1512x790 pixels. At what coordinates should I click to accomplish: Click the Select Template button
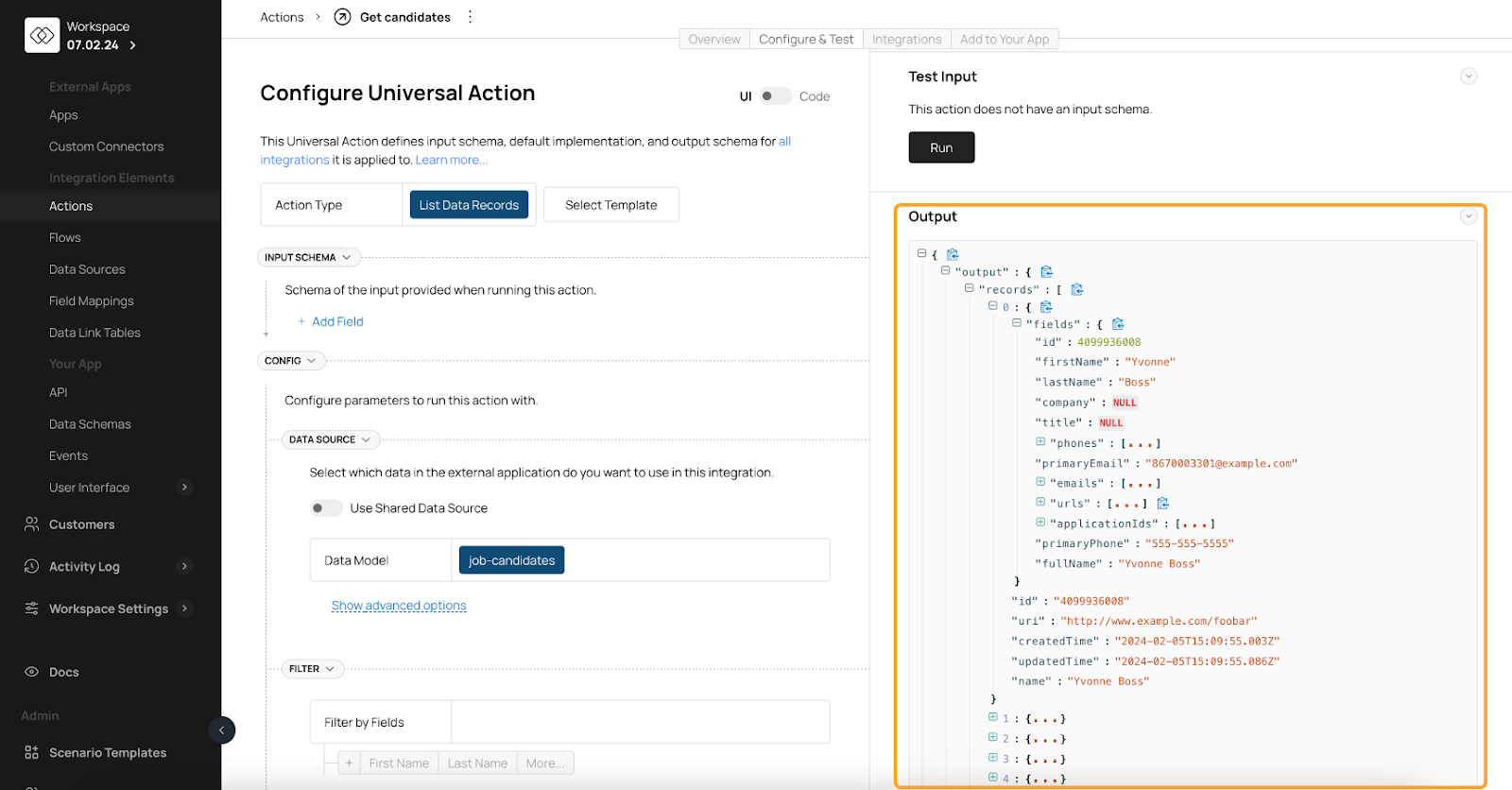pyautogui.click(x=610, y=204)
